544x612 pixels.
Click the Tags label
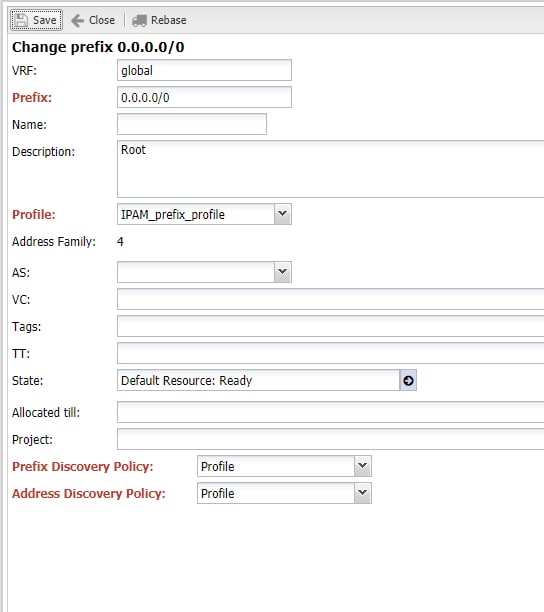coord(26,327)
